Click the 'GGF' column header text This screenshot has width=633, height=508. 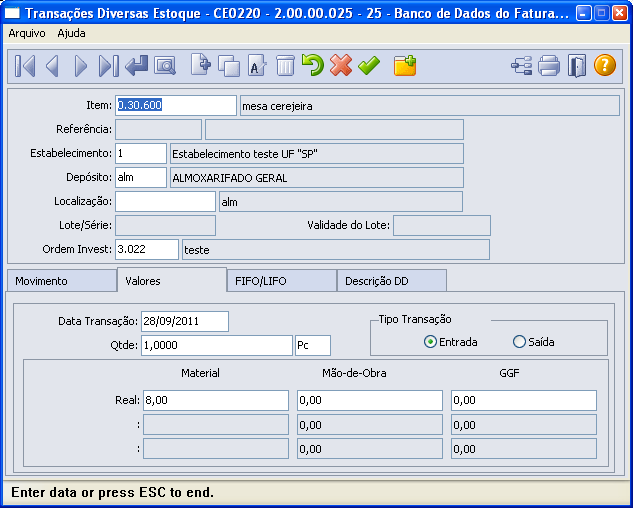coord(509,373)
